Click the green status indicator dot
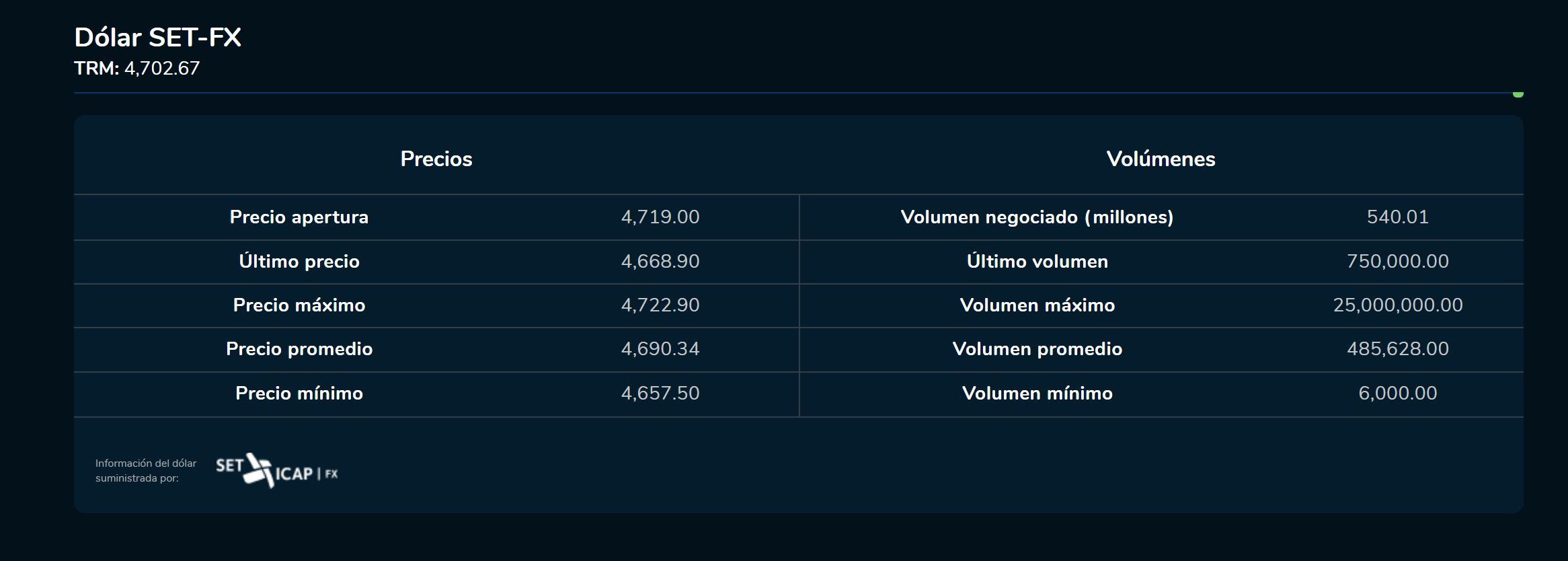1568x561 pixels. [1518, 94]
